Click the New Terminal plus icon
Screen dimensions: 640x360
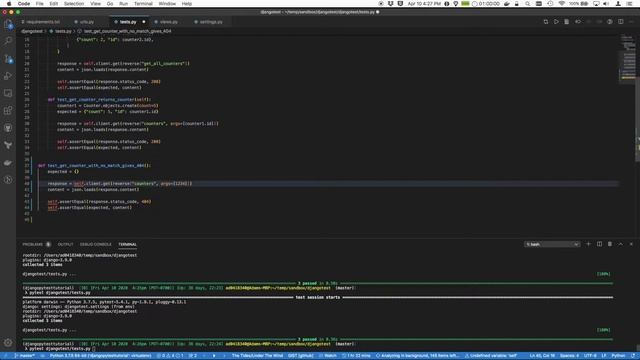[x=588, y=244]
